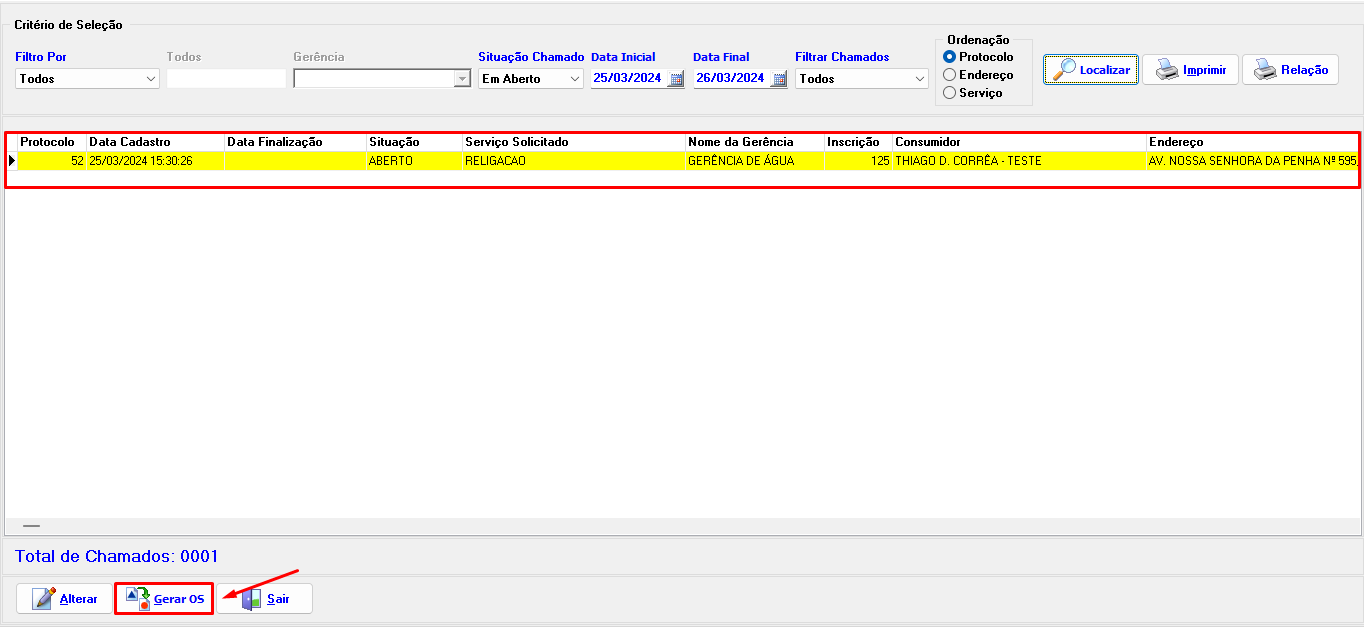Click the printer icon on Relação
Image resolution: width=1364 pixels, height=627 pixels.
tap(1265, 70)
